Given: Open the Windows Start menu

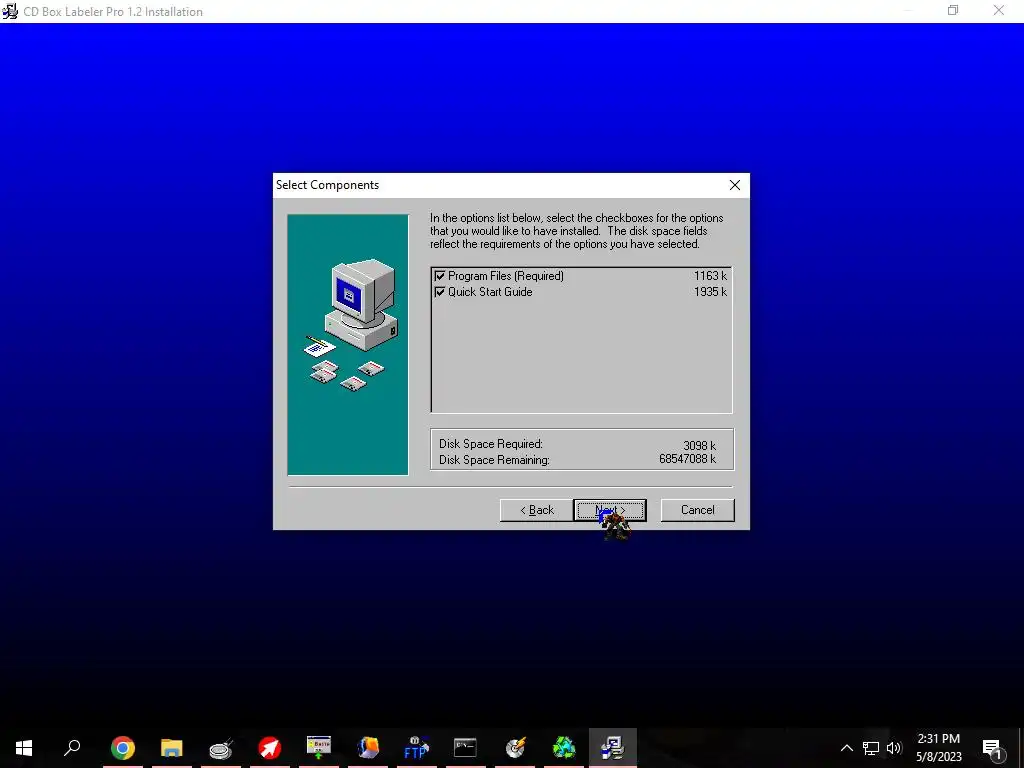Looking at the screenshot, I should [24, 748].
